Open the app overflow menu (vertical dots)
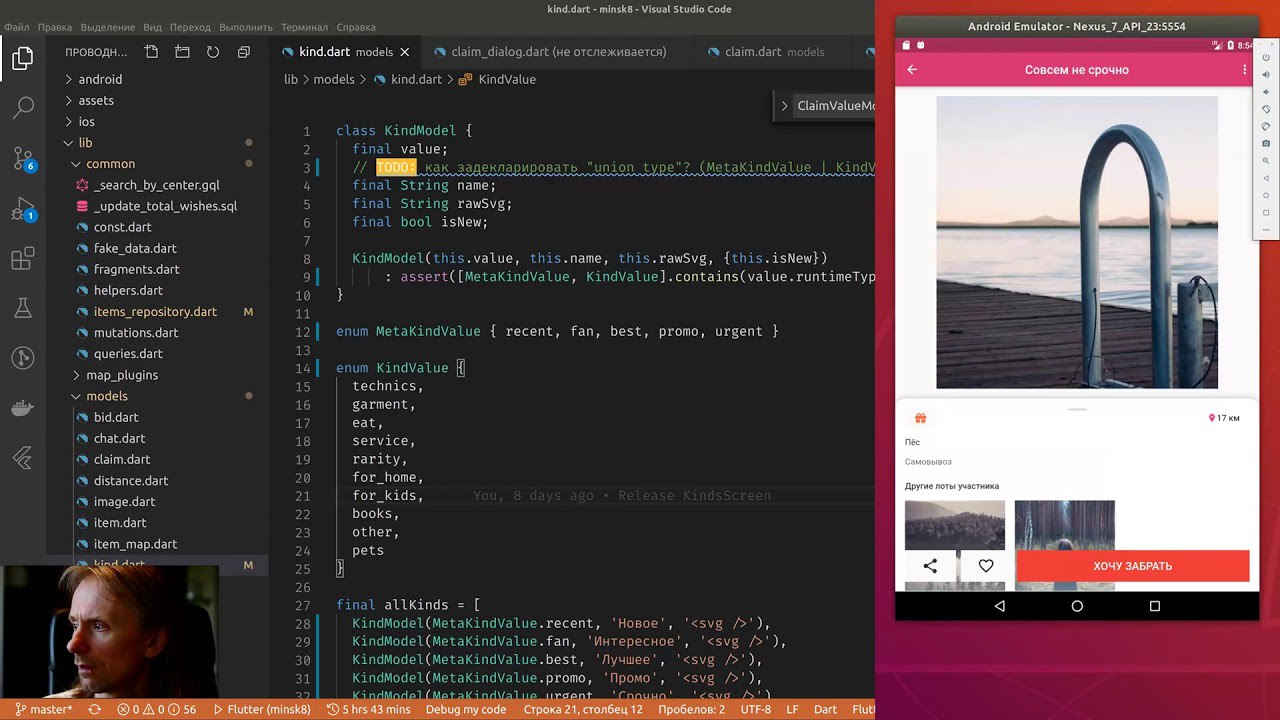The image size is (1280, 720). point(1245,70)
